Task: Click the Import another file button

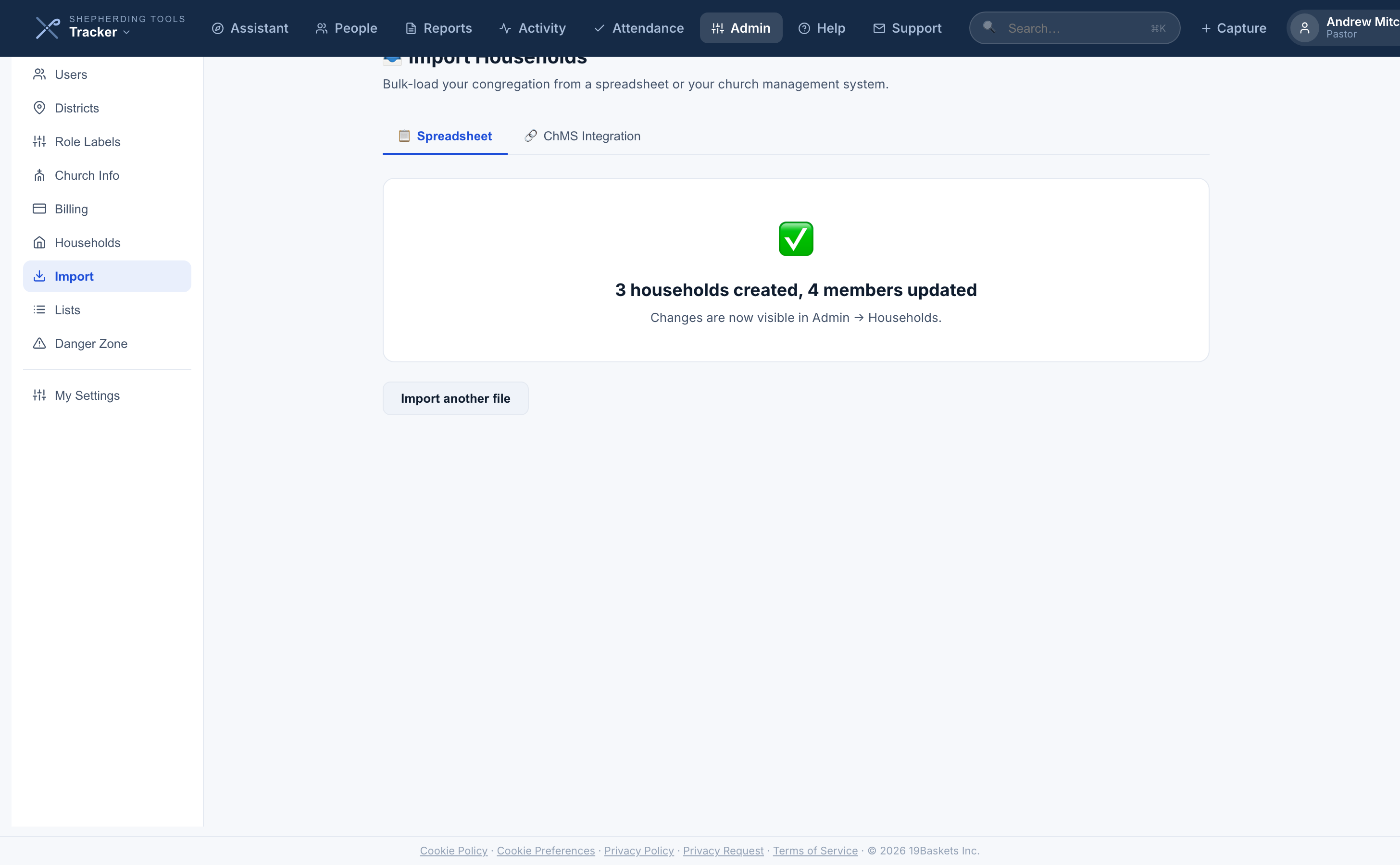Action: pyautogui.click(x=456, y=398)
